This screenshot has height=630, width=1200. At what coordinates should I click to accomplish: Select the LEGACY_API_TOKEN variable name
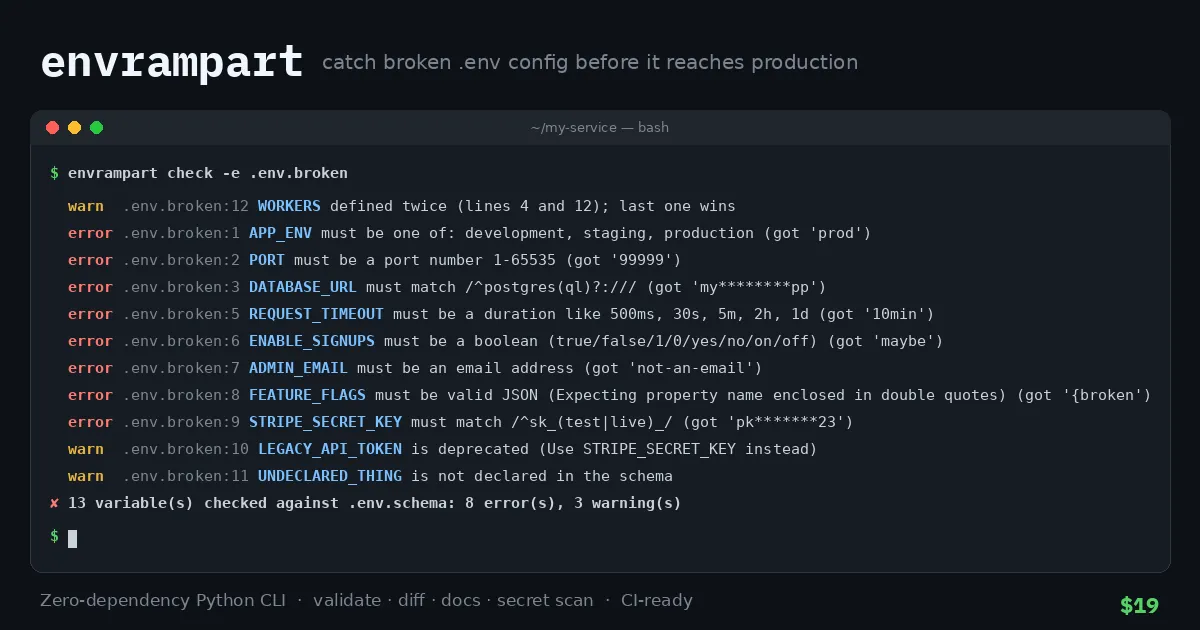coord(330,449)
